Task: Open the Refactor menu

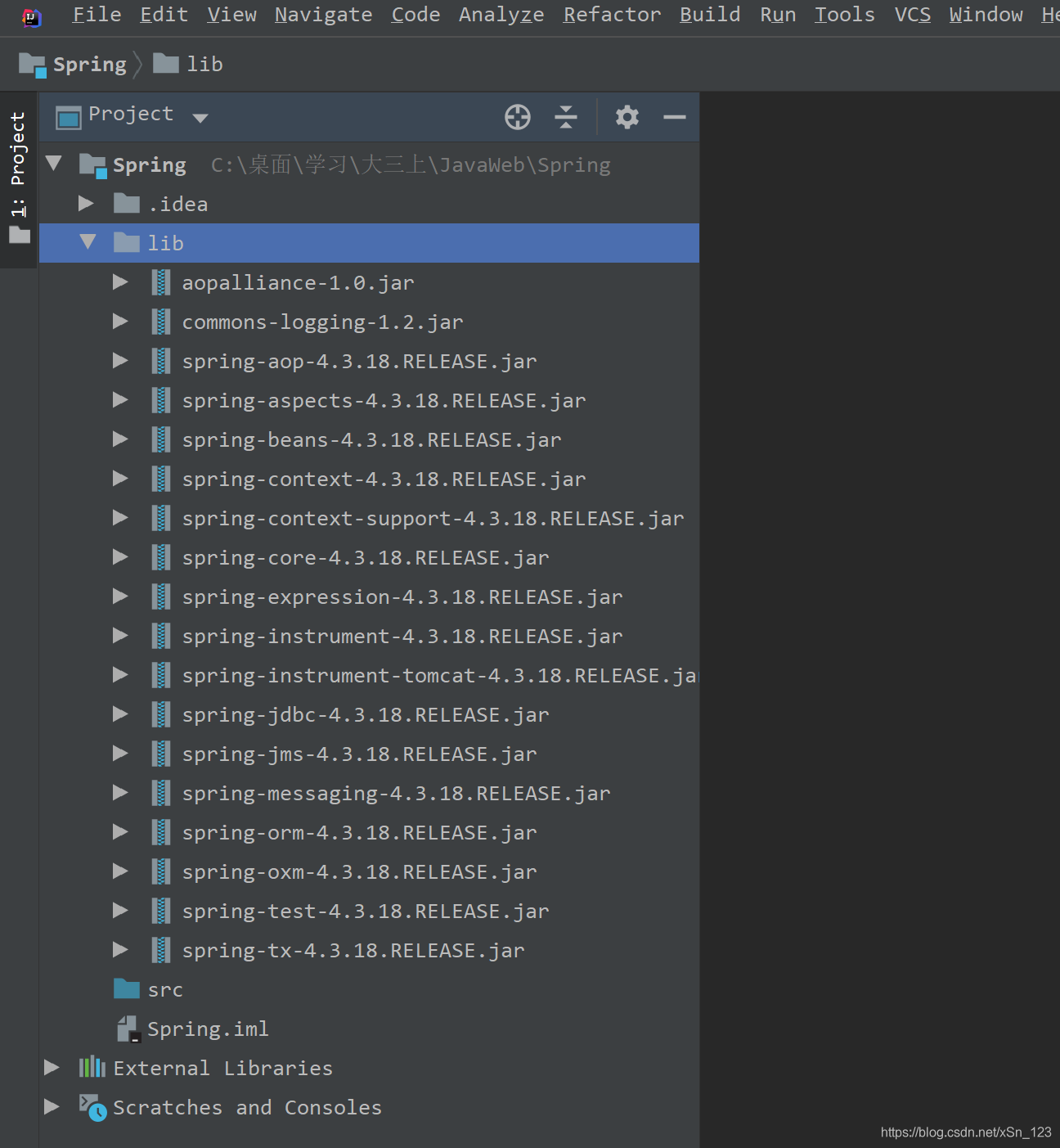Action: click(x=612, y=15)
